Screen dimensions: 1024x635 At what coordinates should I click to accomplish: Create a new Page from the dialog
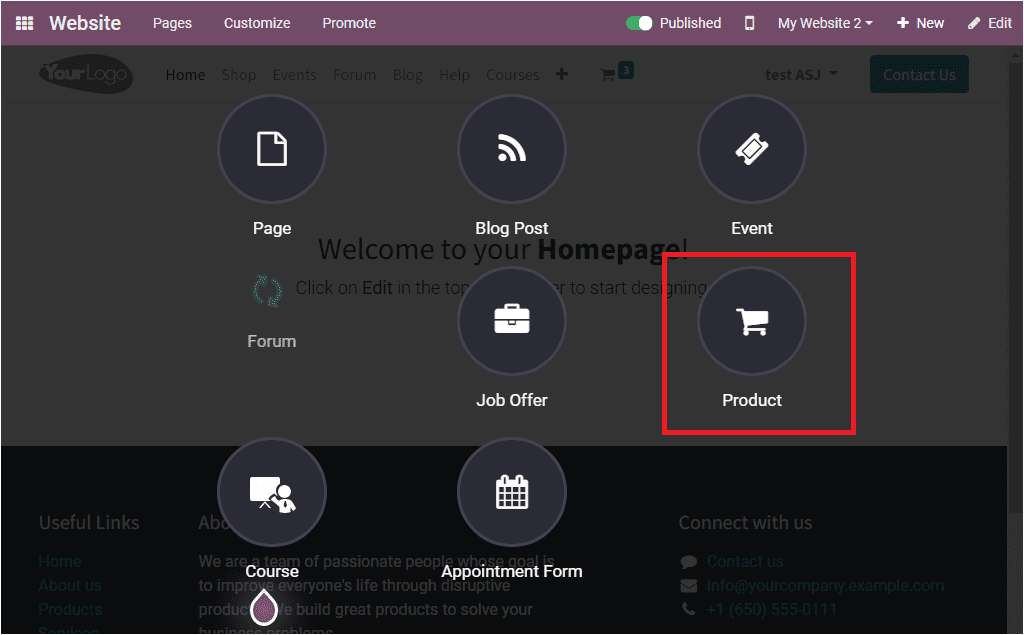[271, 148]
